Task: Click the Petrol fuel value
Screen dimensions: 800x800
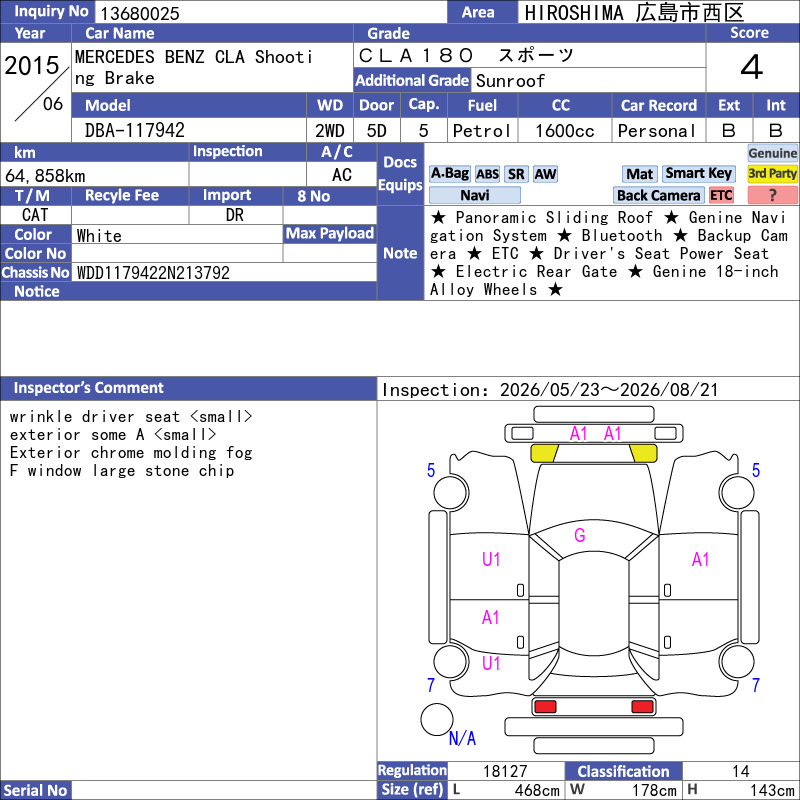Action: tap(482, 131)
